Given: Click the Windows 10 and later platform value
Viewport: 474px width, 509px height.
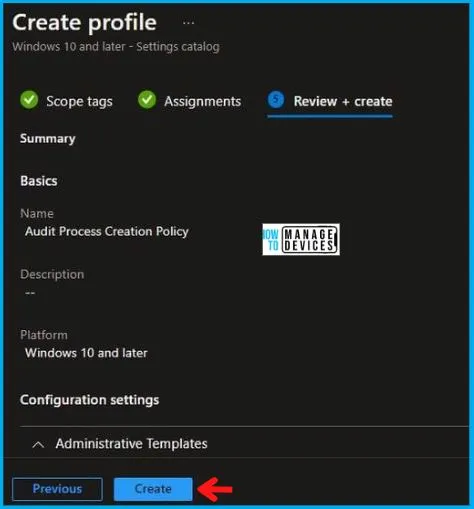Looking at the screenshot, I should (86, 353).
